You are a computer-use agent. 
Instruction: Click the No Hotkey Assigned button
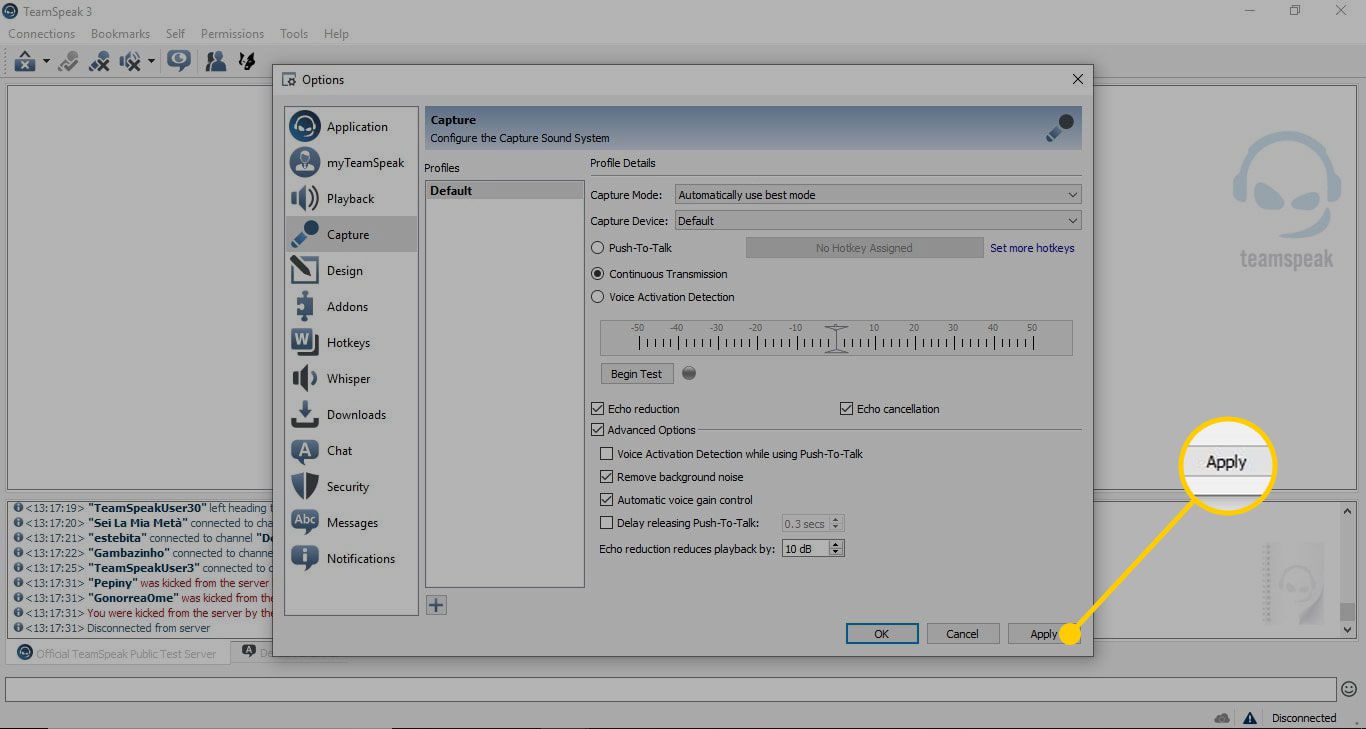click(864, 248)
